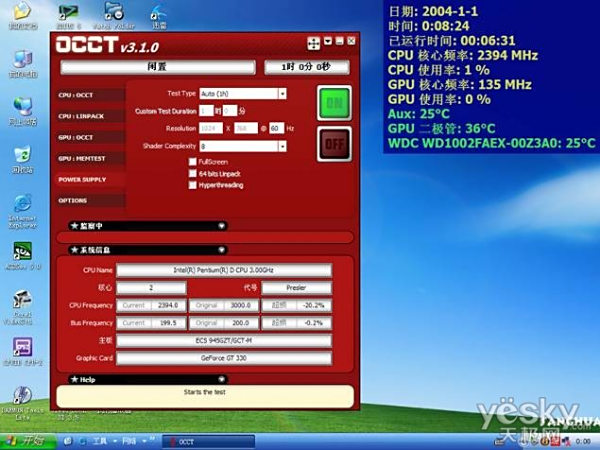Click the OCCT taskbar button
600x450 pixels.
tap(209, 442)
